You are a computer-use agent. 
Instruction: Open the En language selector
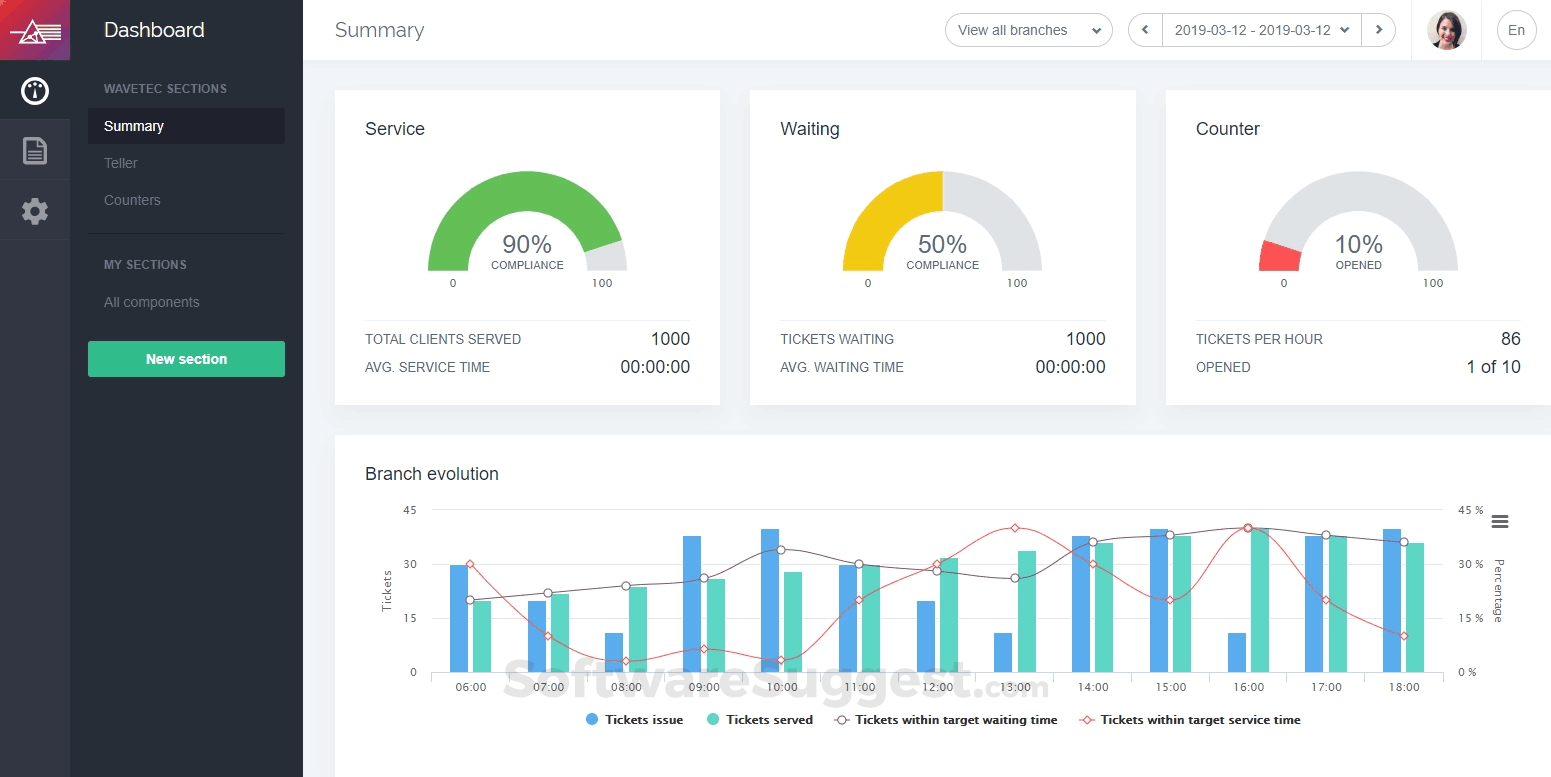click(x=1516, y=30)
